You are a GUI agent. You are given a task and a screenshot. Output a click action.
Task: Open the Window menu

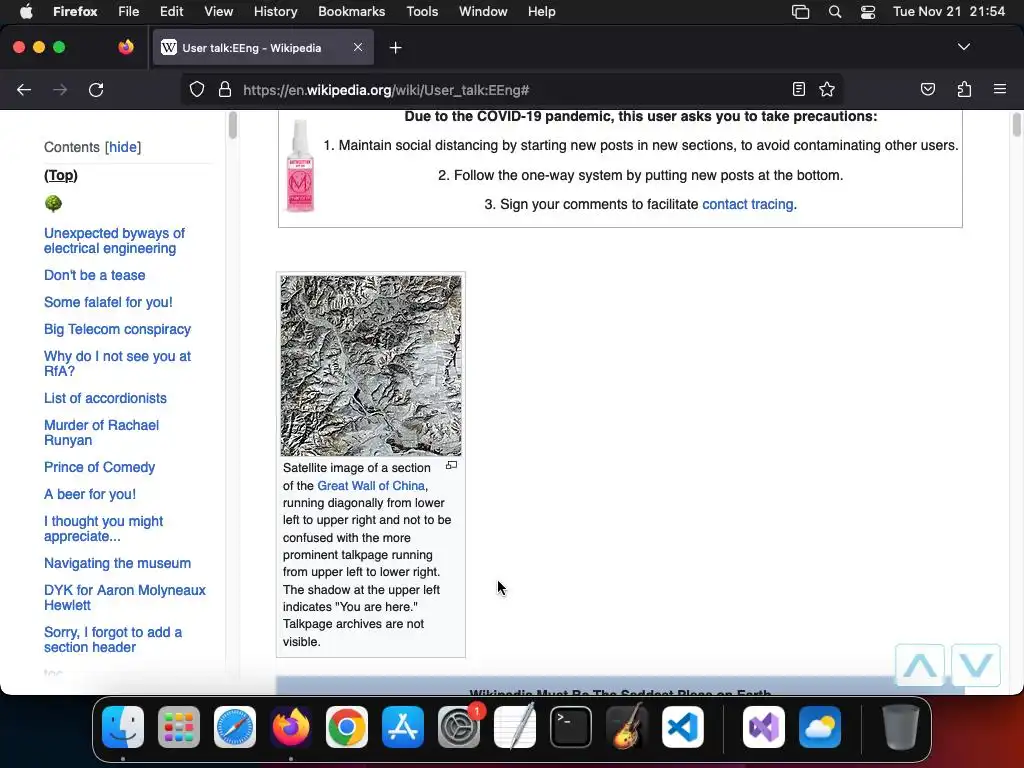pos(483,11)
